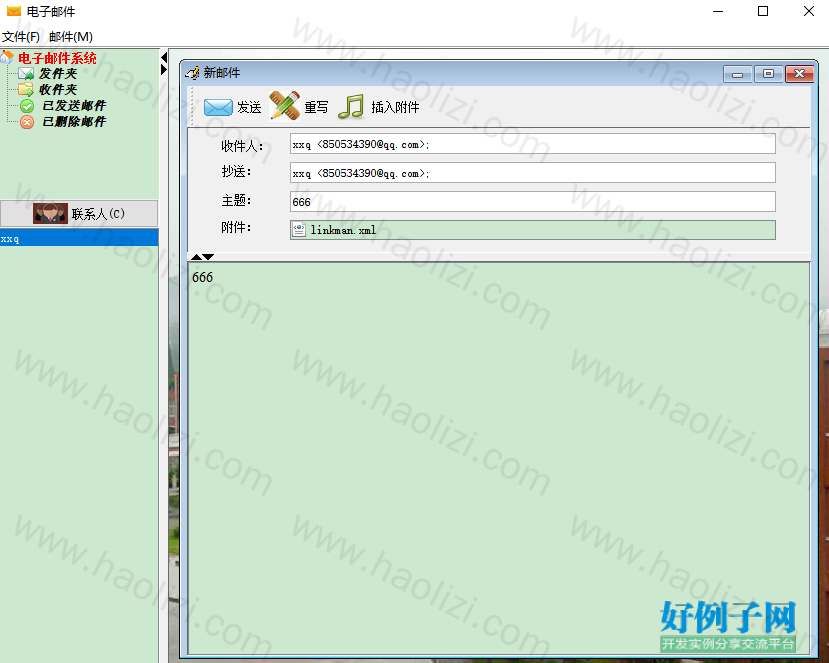This screenshot has width=829, height=663.
Task: Click the envelope Send icon
Action: pos(218,107)
